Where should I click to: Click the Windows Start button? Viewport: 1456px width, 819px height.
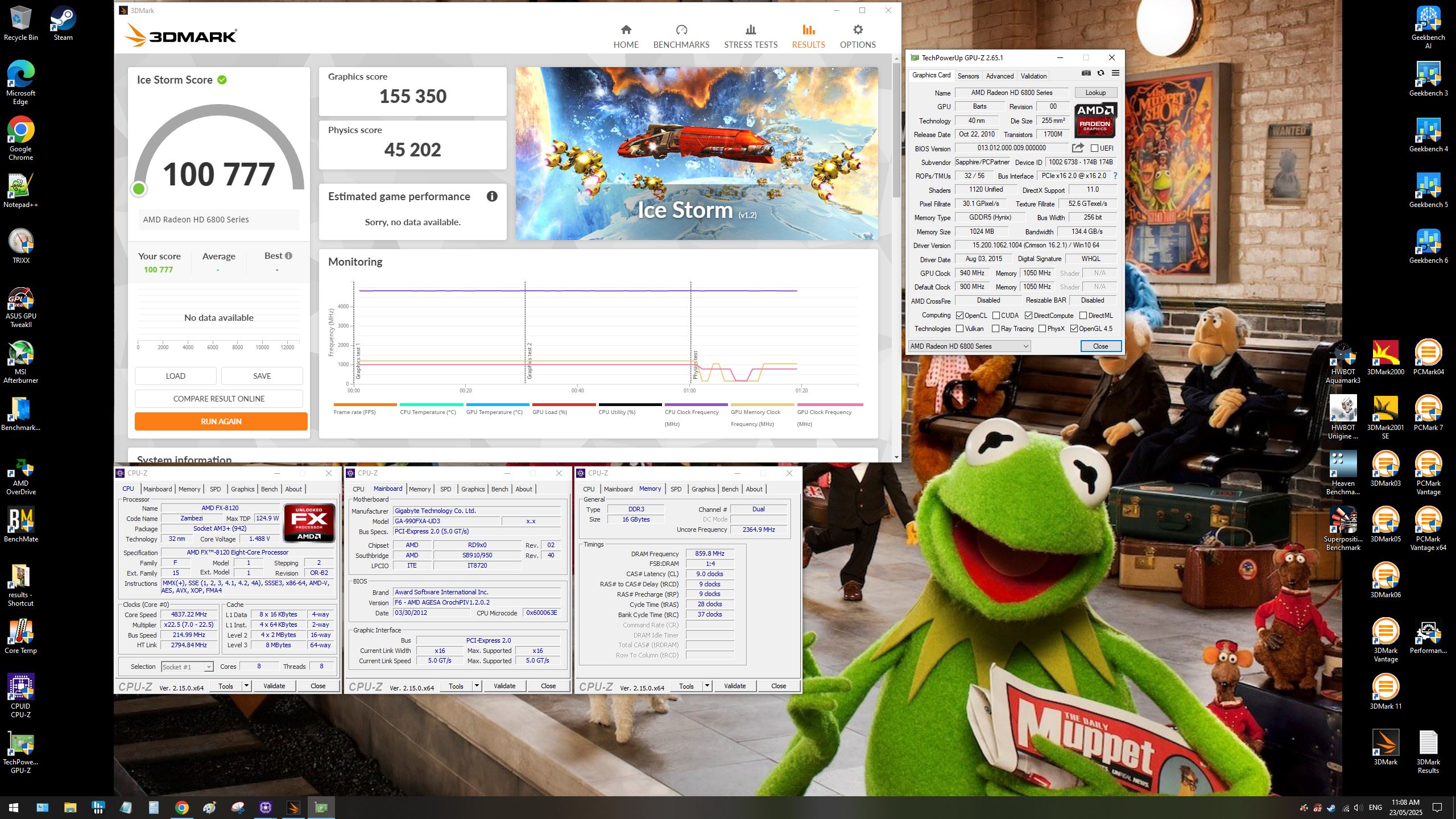(x=14, y=808)
